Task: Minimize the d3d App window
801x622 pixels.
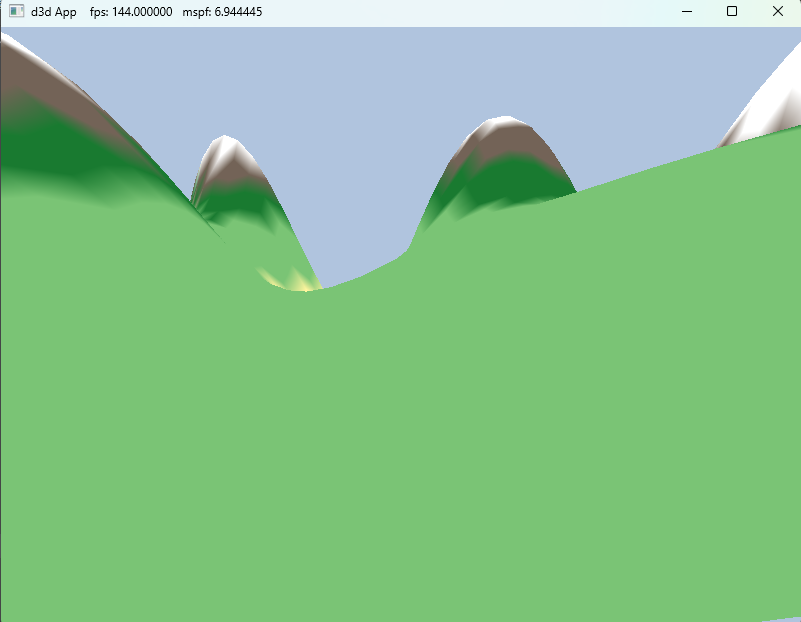Action: (x=687, y=11)
